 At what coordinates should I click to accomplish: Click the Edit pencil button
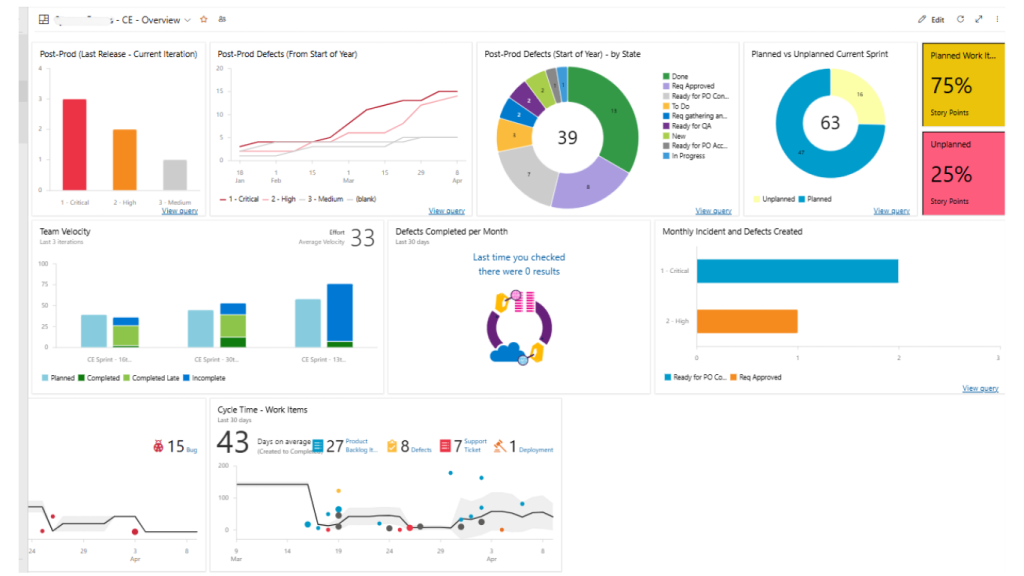(930, 20)
